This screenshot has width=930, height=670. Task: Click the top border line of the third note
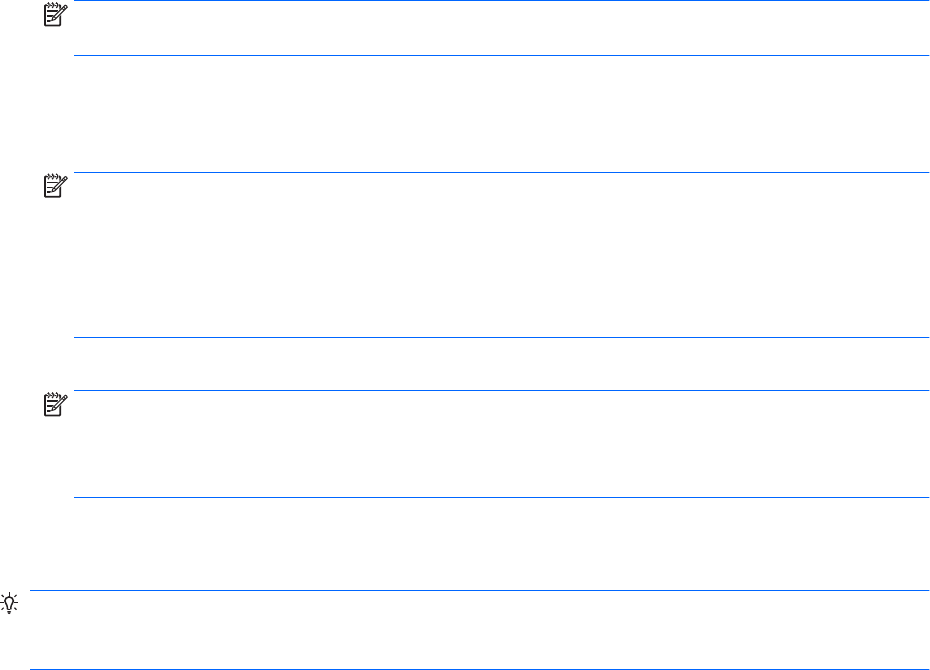point(500,391)
